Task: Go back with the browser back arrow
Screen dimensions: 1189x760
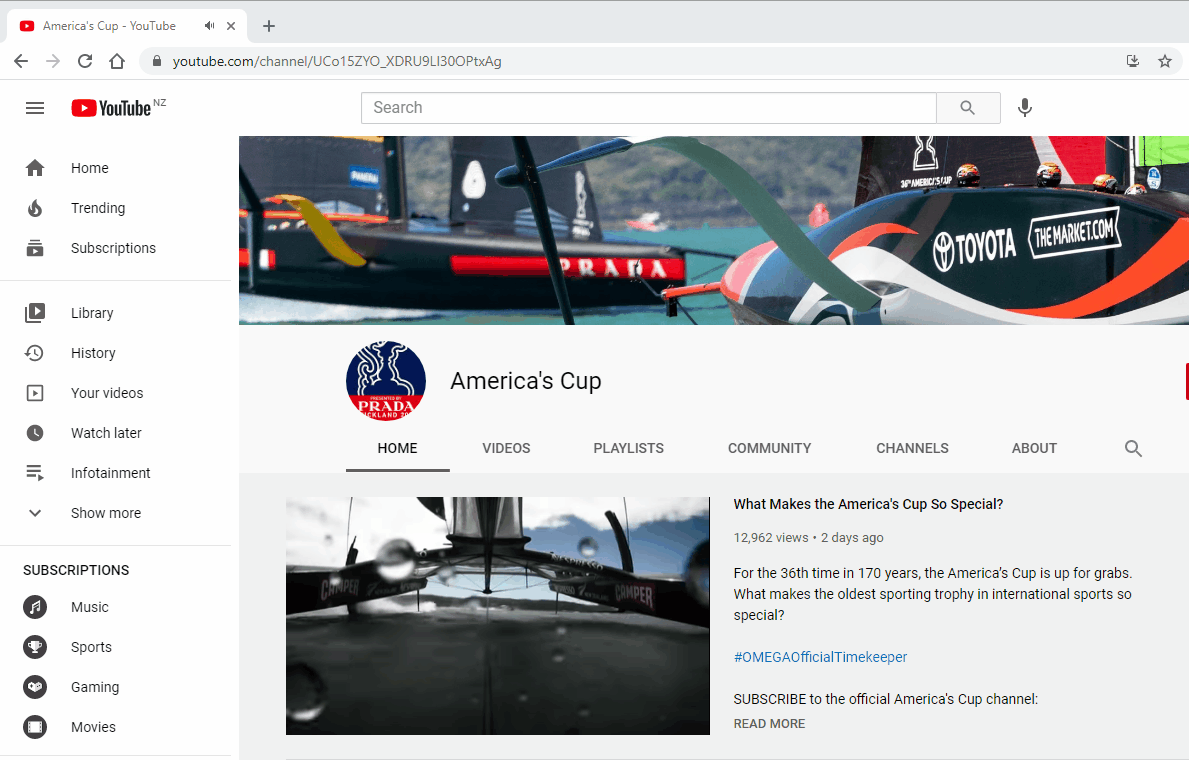Action: tap(21, 61)
